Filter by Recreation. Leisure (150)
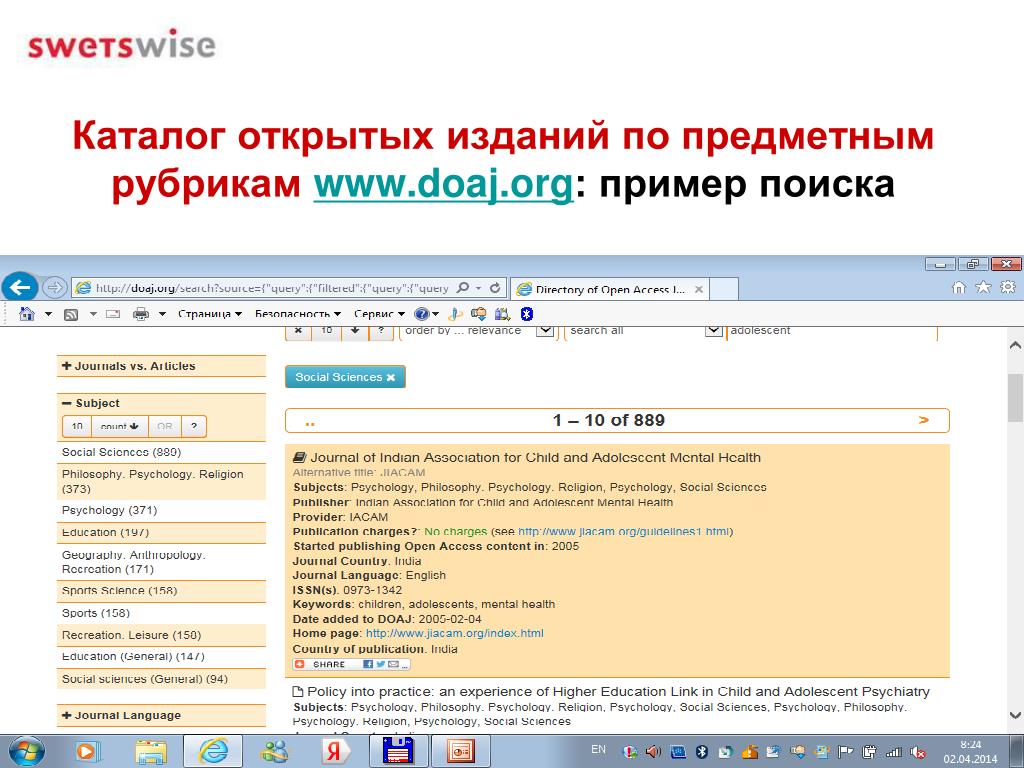 coord(161,635)
